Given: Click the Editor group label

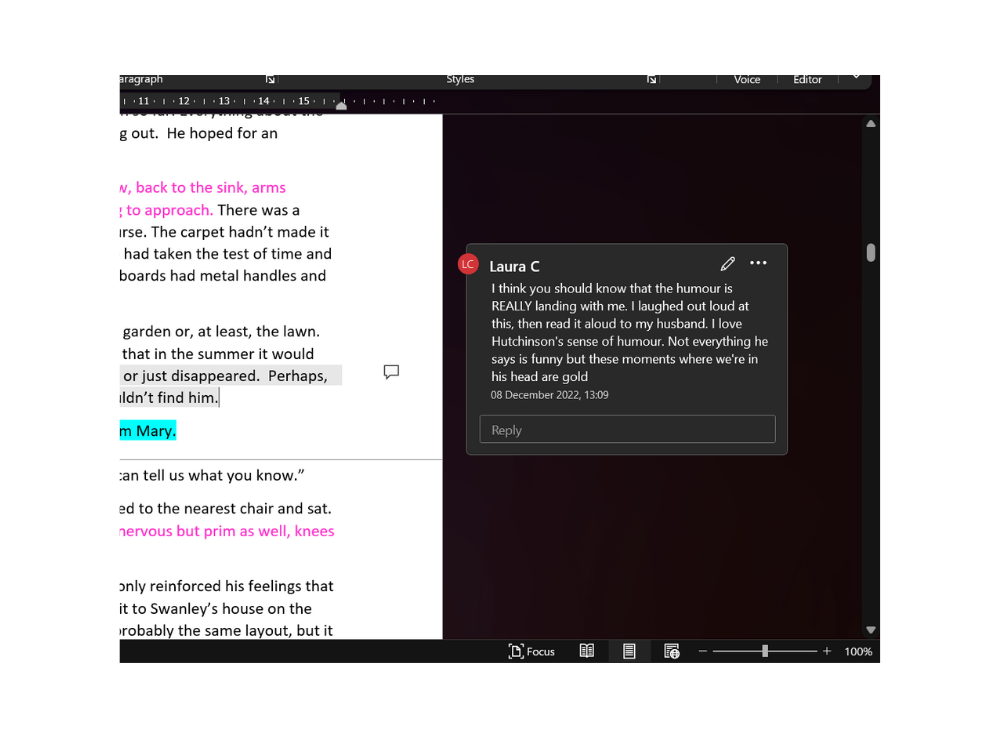Looking at the screenshot, I should point(807,80).
